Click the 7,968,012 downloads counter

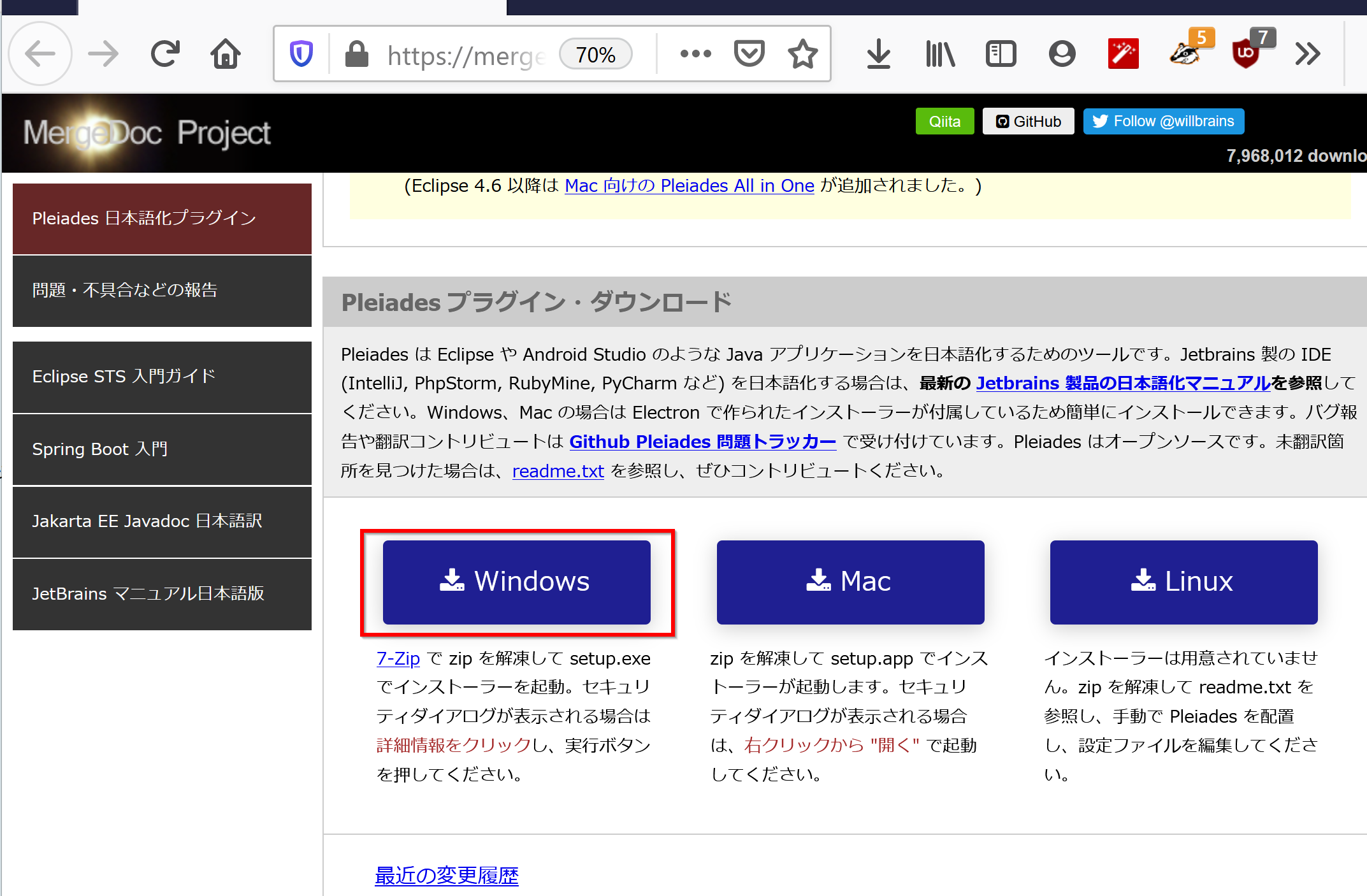pos(1296,156)
